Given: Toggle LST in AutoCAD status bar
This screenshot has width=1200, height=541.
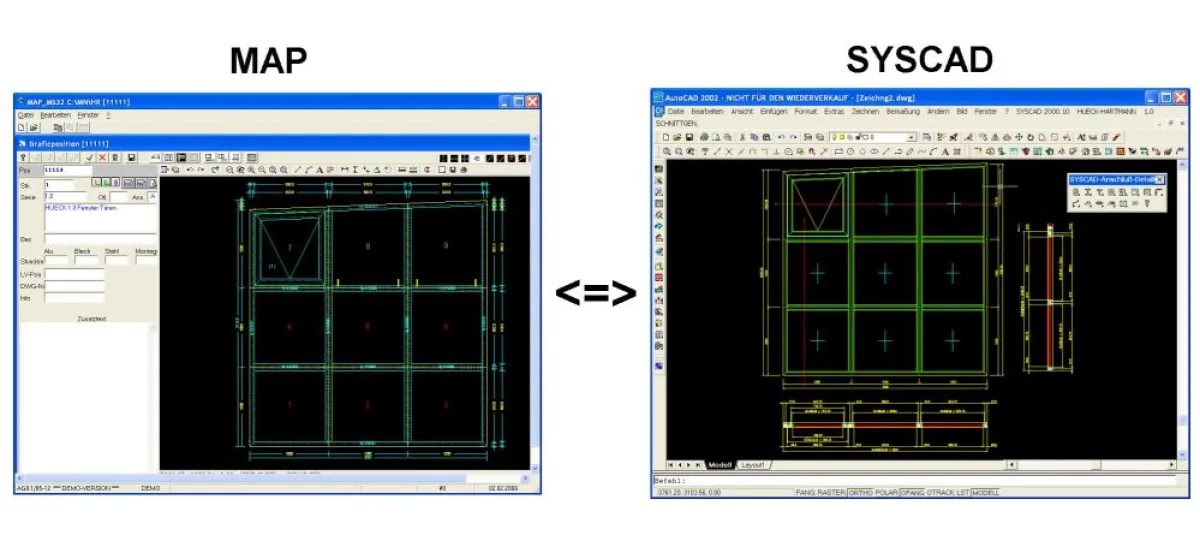Looking at the screenshot, I should [x=963, y=492].
